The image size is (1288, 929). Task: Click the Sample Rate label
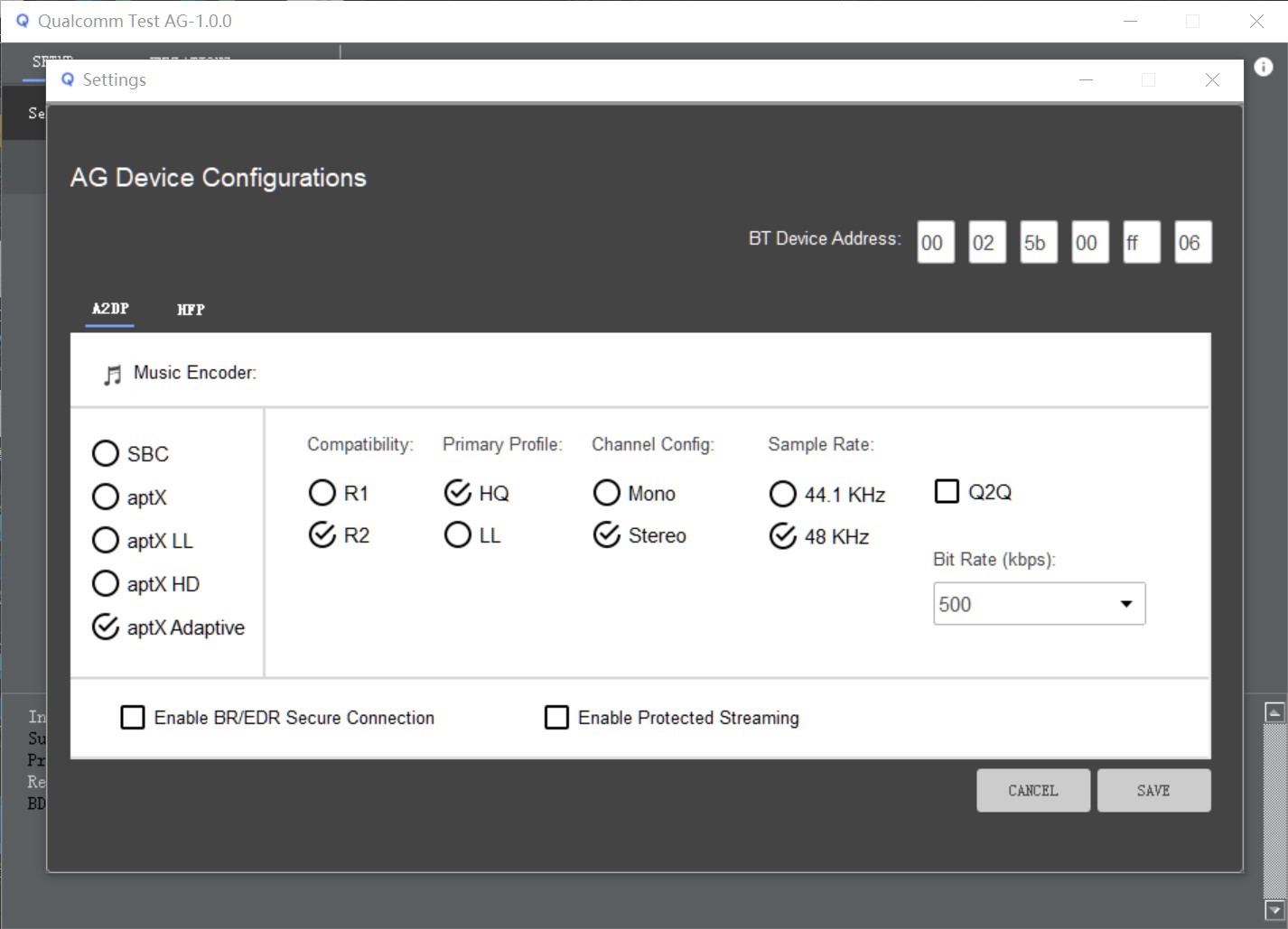click(821, 444)
